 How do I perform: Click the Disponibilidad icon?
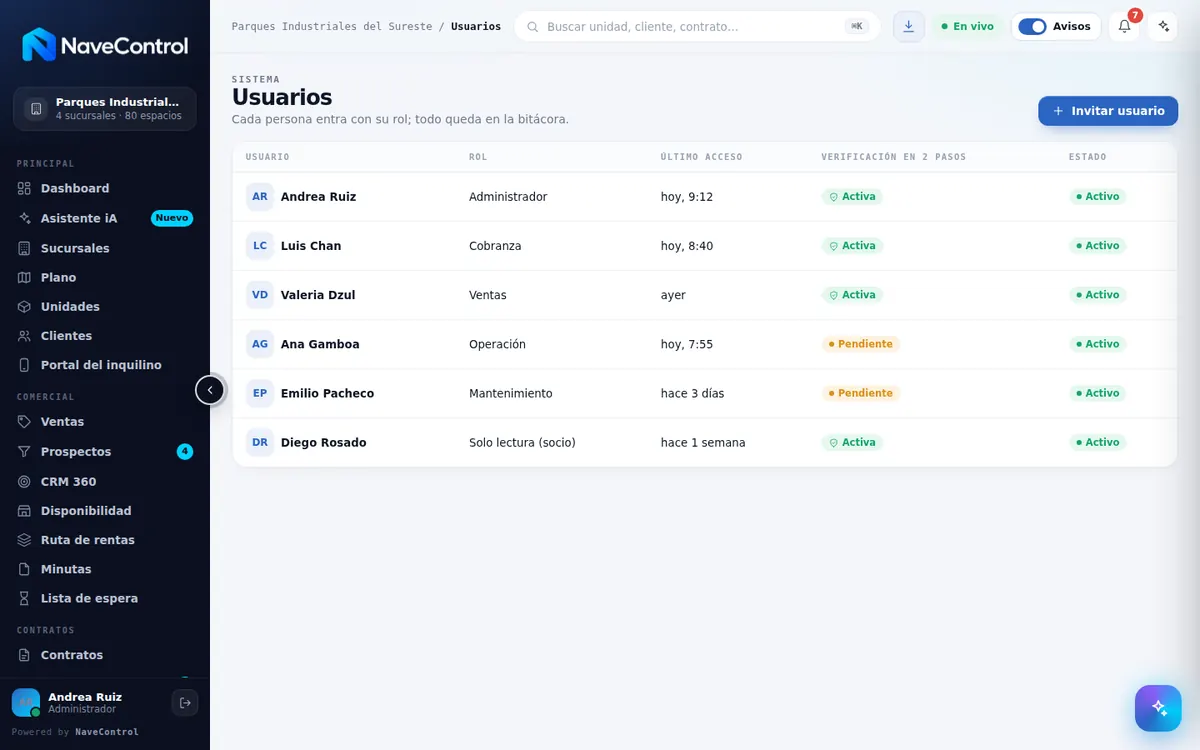(25, 511)
